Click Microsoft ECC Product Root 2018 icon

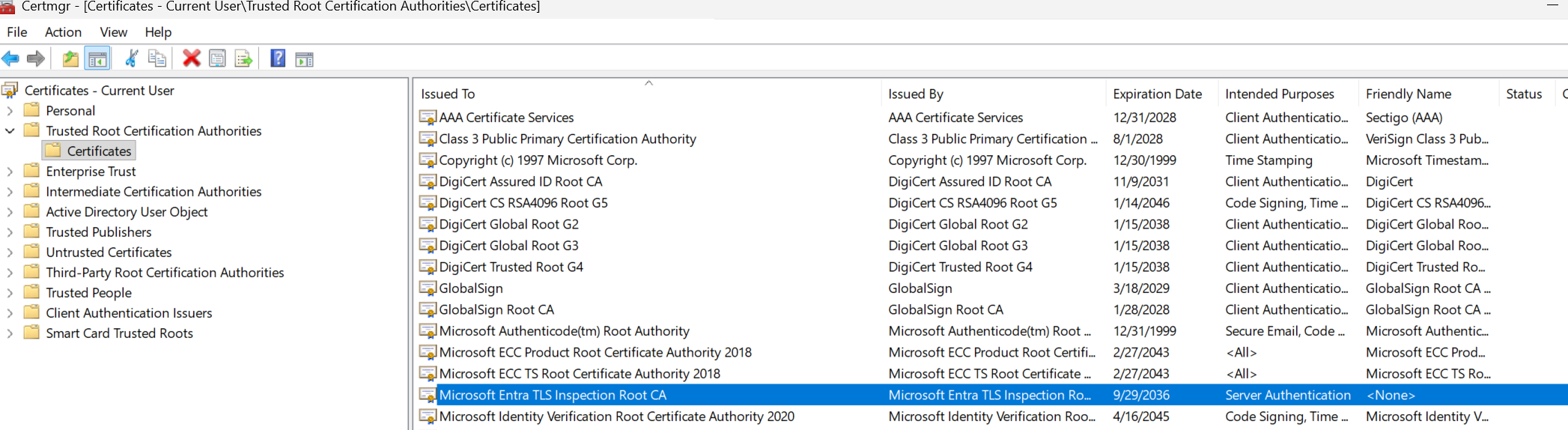pyautogui.click(x=428, y=353)
